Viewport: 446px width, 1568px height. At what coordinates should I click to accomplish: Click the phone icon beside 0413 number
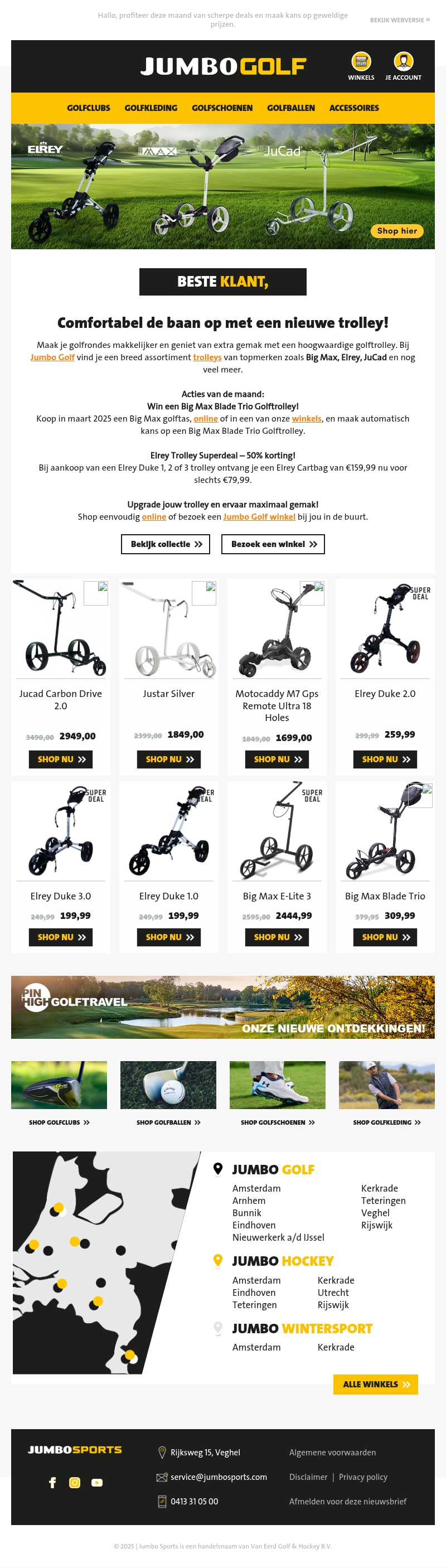click(x=162, y=1501)
